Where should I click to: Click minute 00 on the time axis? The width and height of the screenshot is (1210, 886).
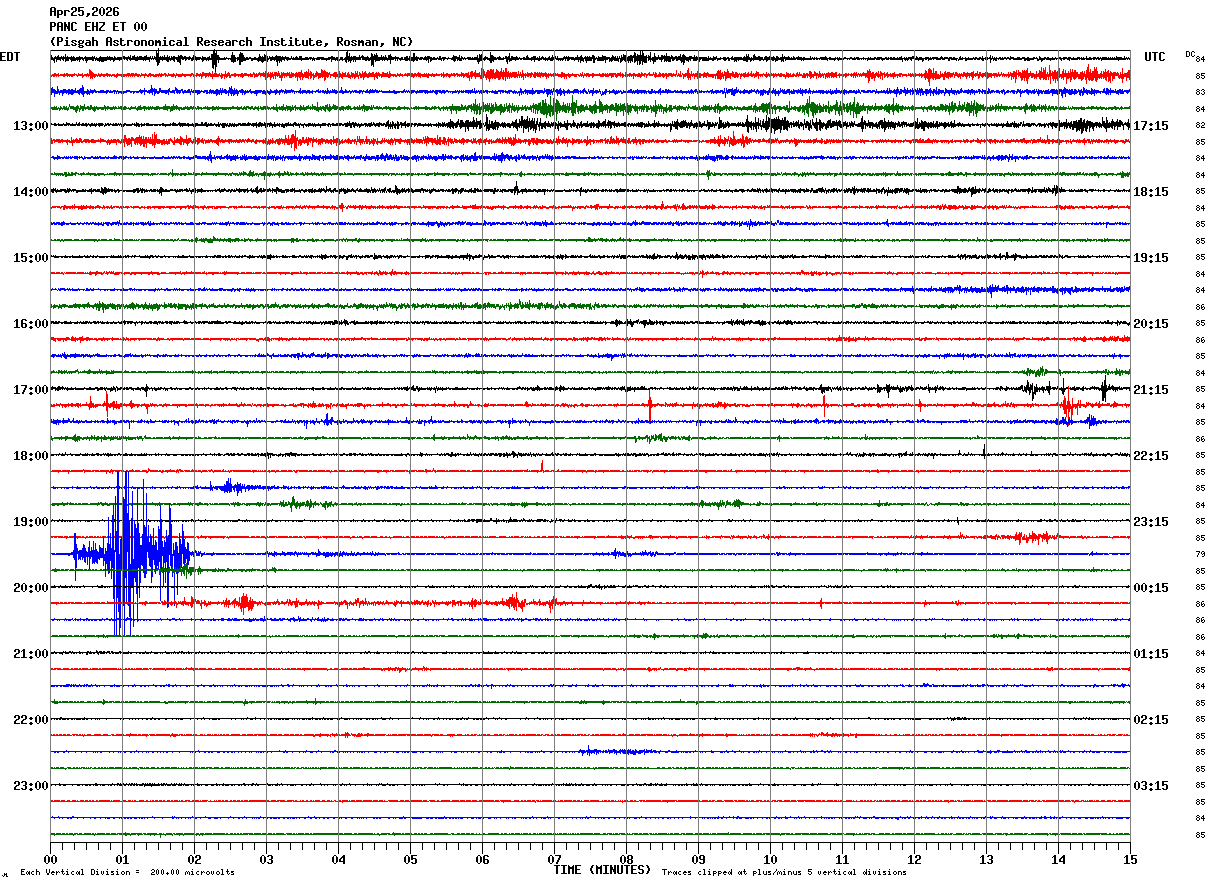(50, 860)
